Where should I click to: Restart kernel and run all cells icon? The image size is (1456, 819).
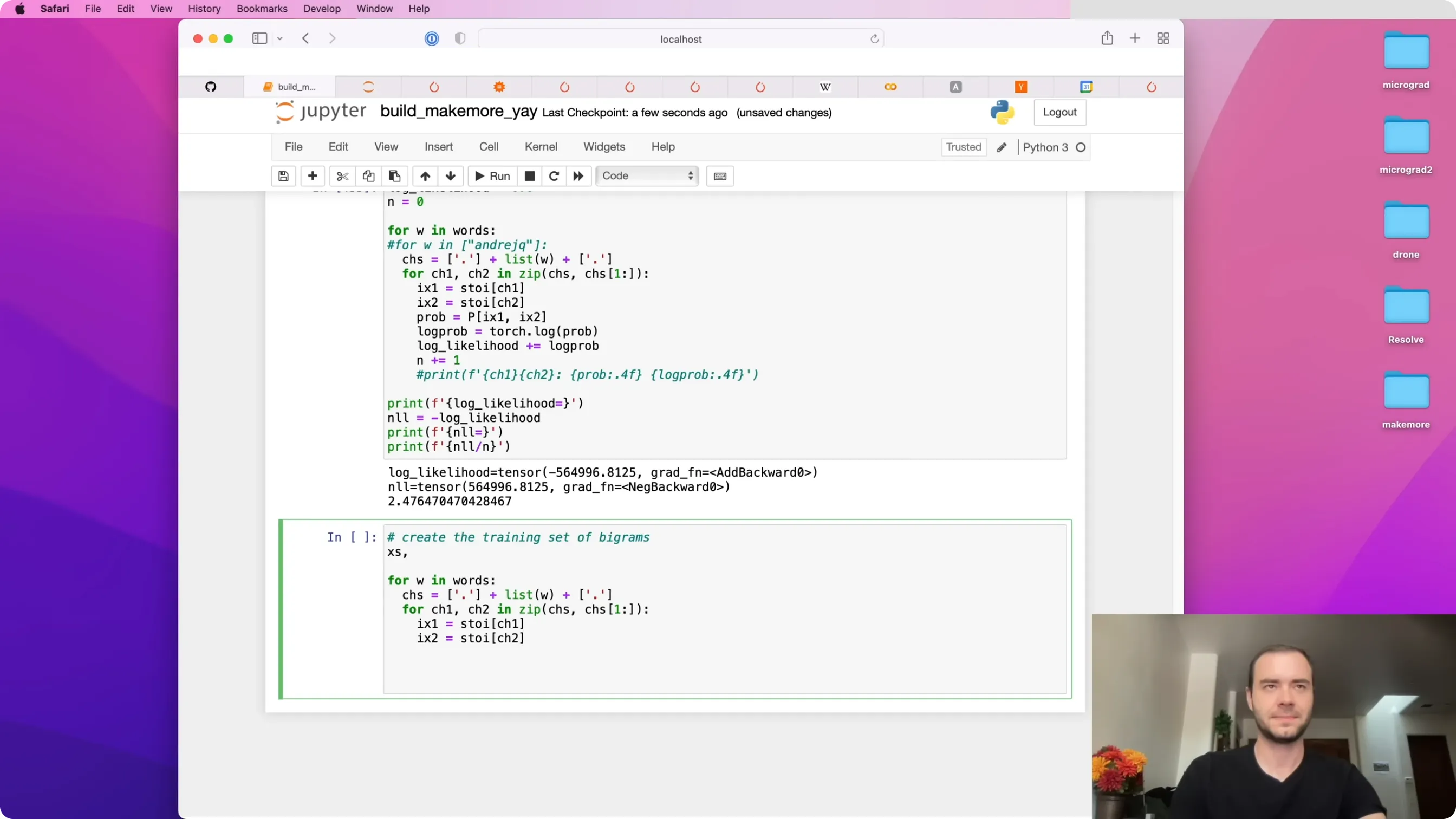tap(578, 176)
